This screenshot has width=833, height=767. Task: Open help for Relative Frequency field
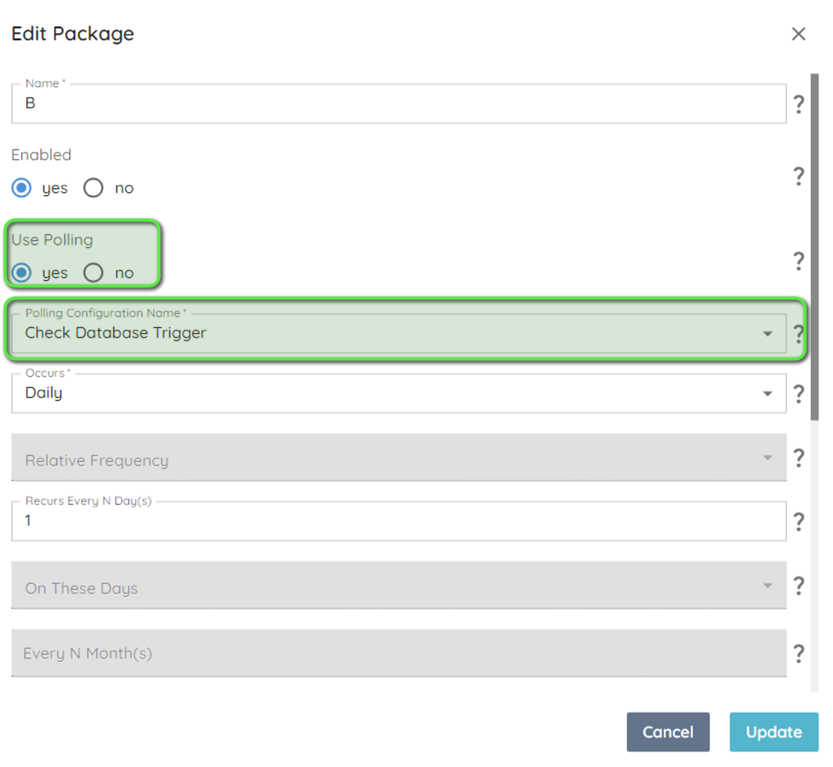(x=798, y=458)
